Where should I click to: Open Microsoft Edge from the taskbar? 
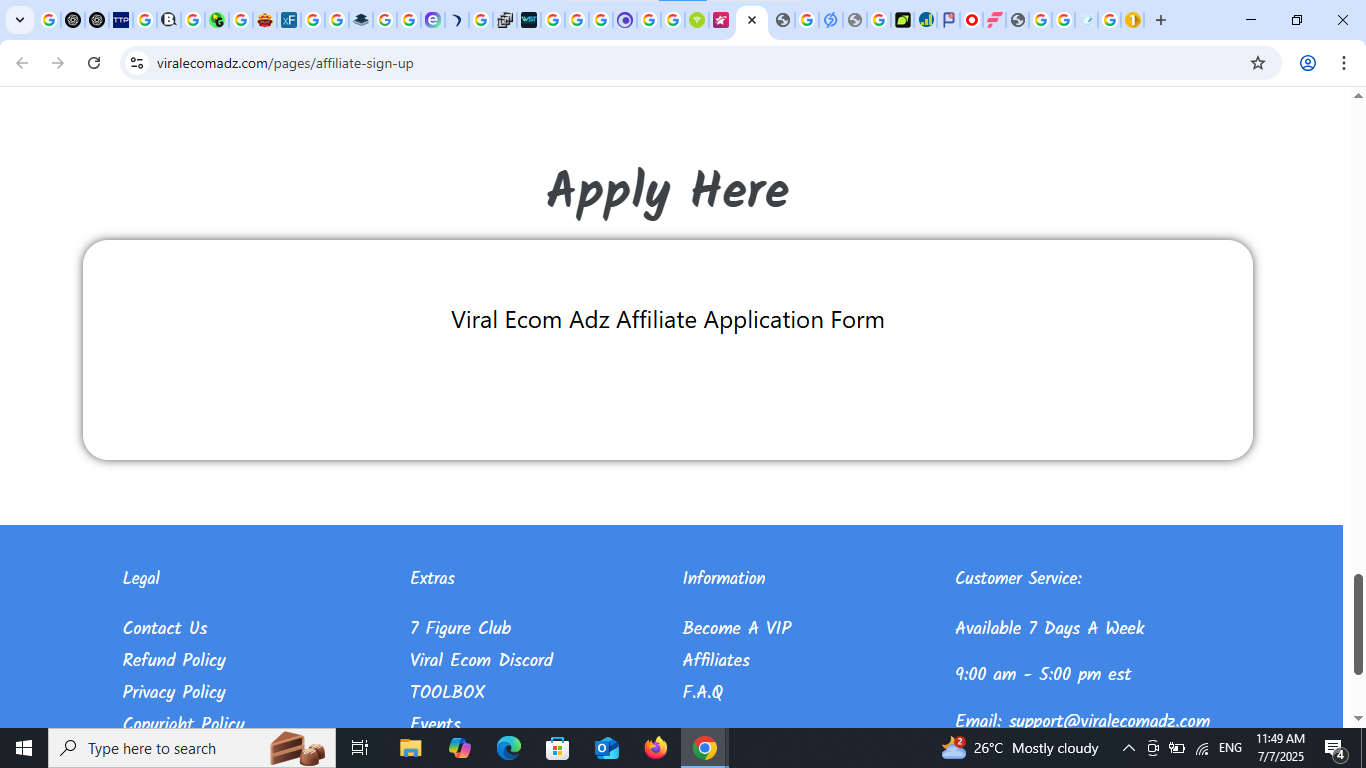pos(509,748)
